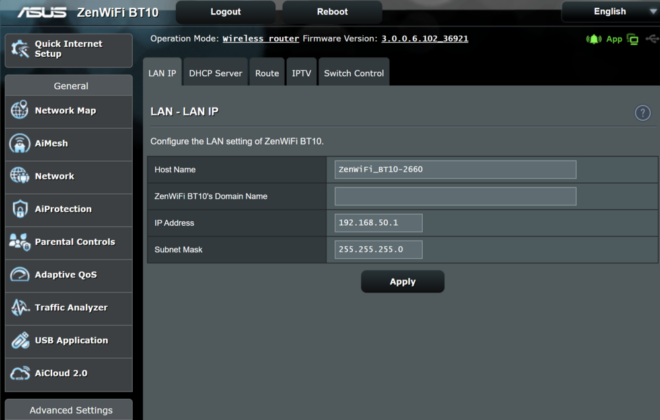Click the Advanced Settings section header

(x=71, y=410)
